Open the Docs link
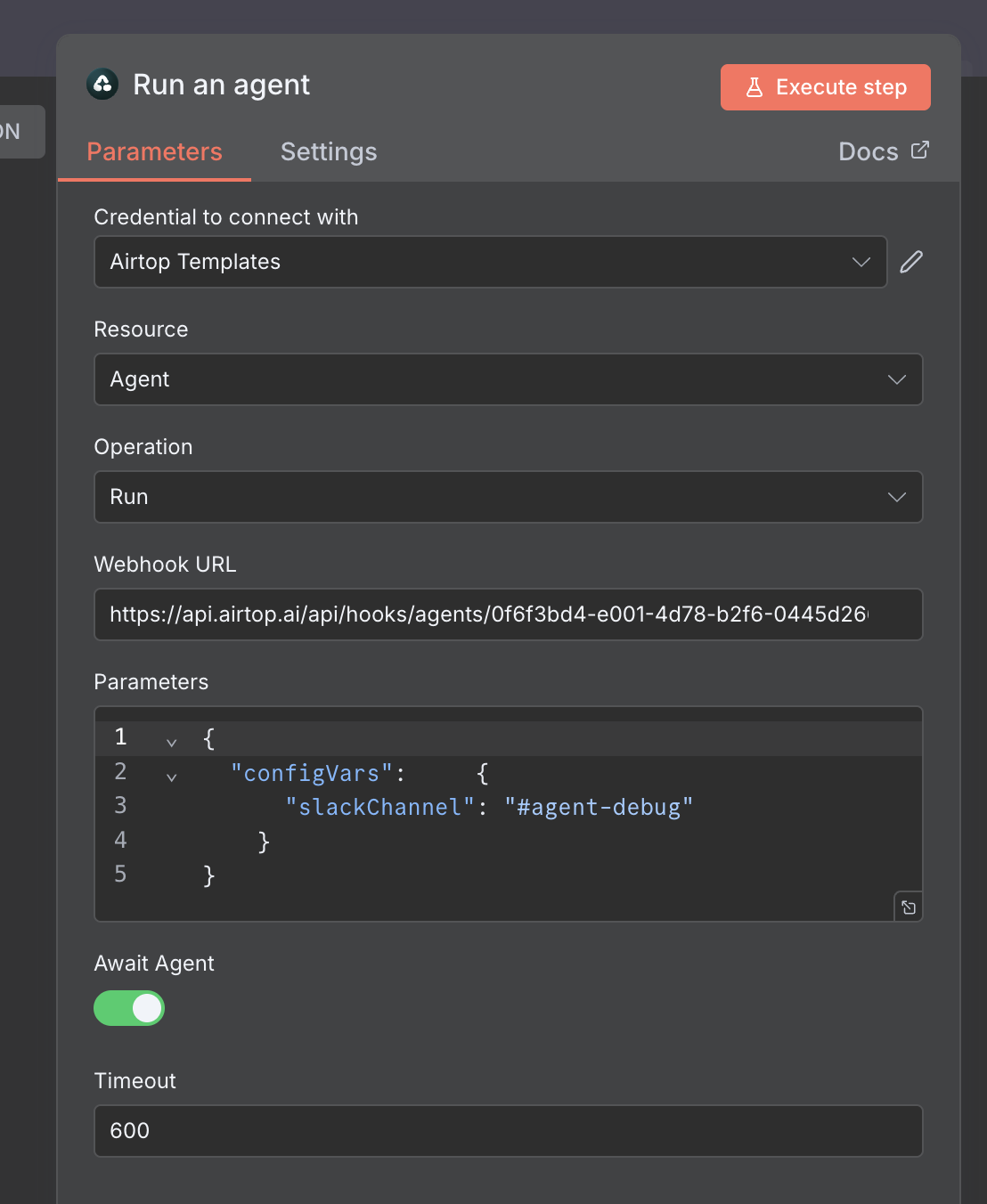 point(868,151)
